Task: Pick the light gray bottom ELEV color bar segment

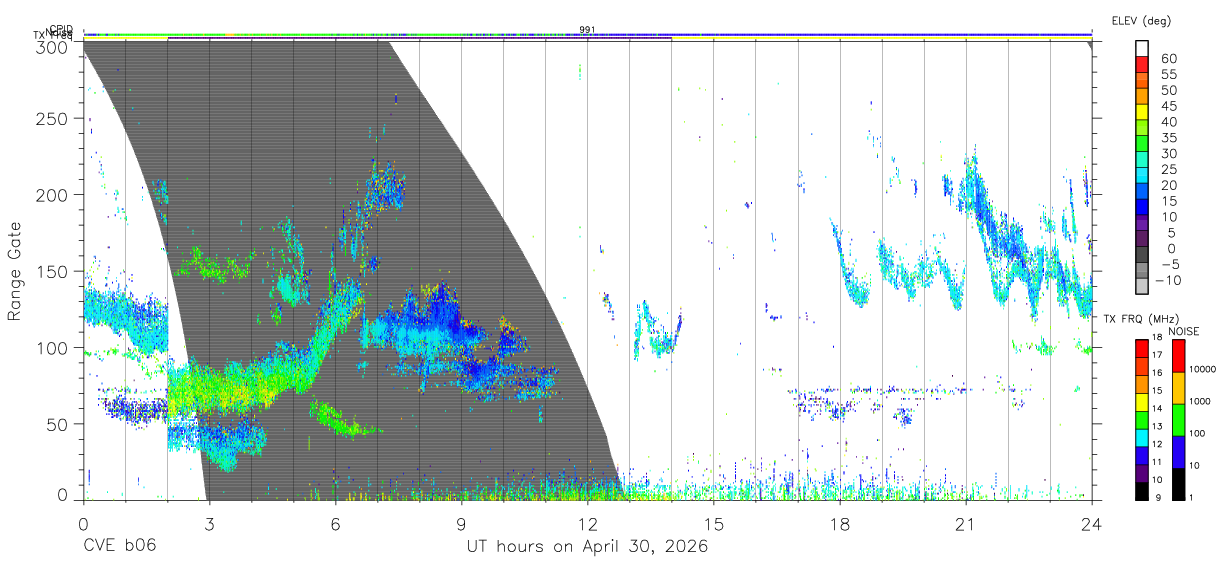Action: (1141, 288)
